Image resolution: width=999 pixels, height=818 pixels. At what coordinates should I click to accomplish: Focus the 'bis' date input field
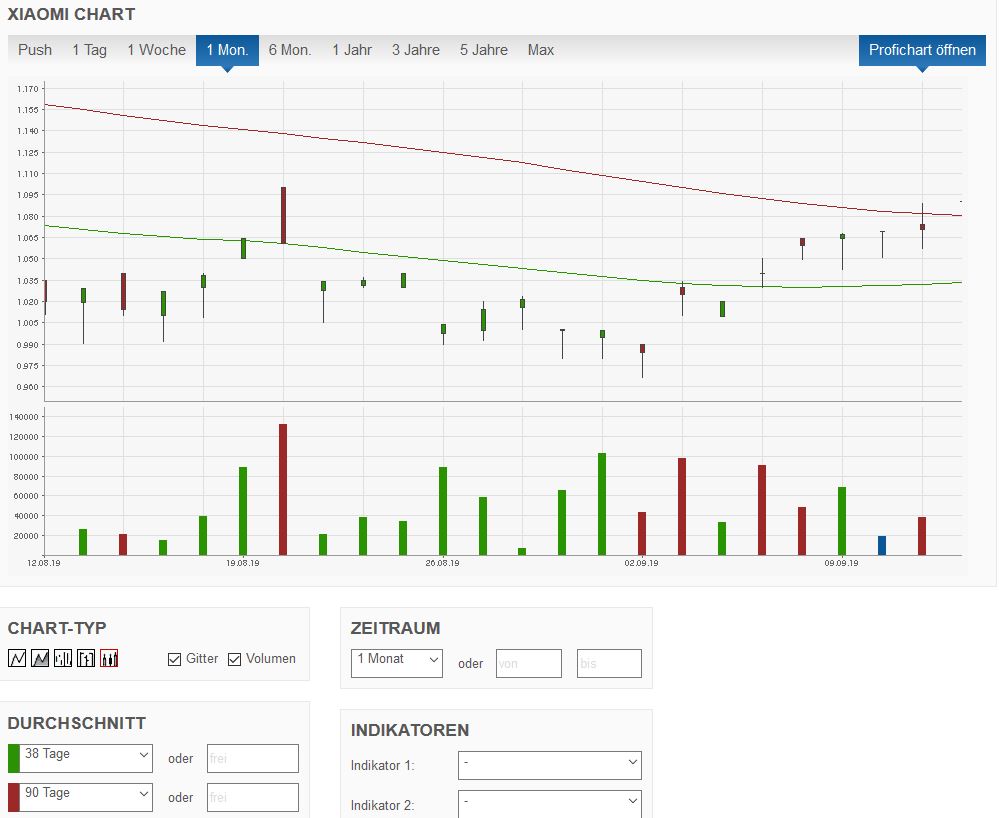point(609,663)
